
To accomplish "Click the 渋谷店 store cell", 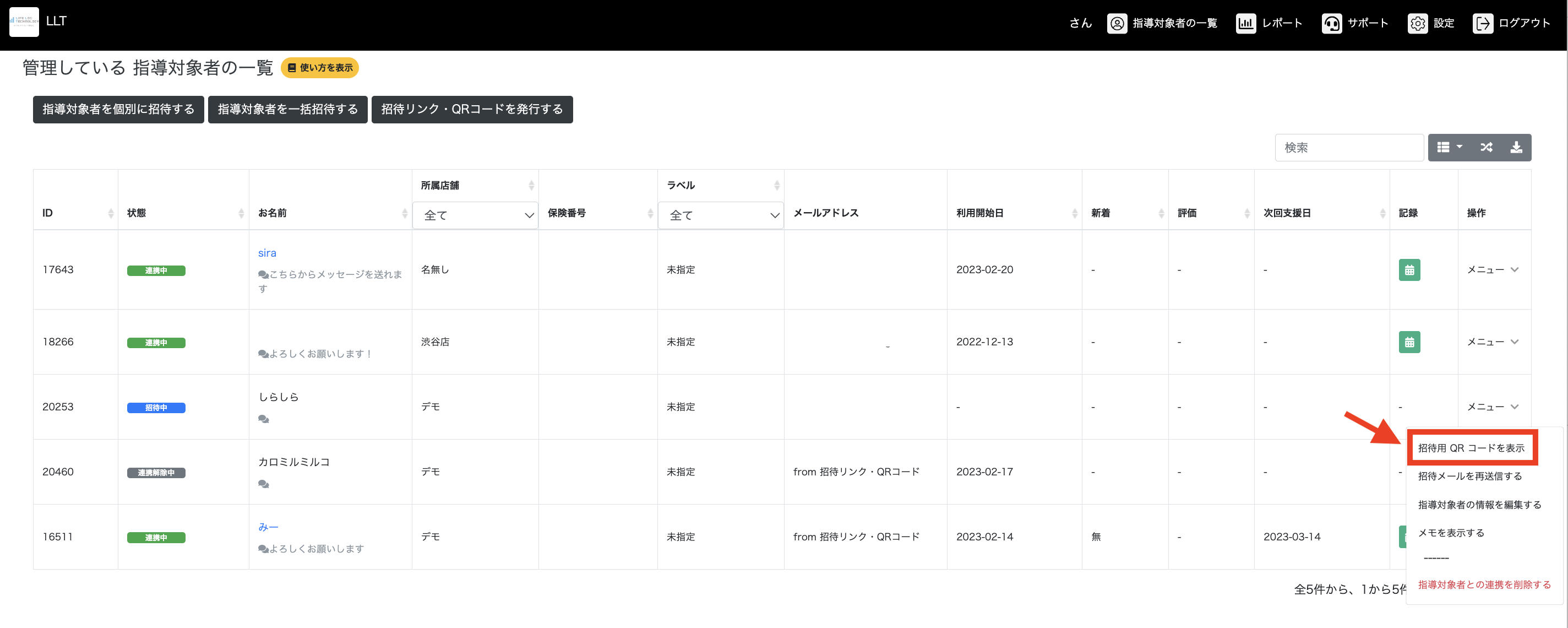I will [435, 342].
